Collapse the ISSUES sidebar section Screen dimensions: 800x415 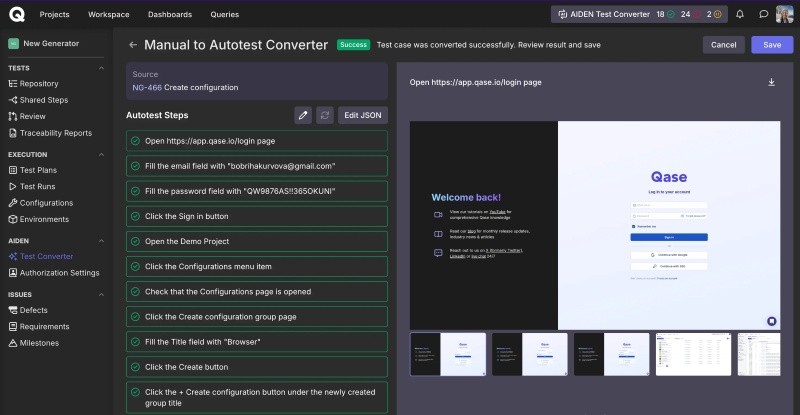101,295
